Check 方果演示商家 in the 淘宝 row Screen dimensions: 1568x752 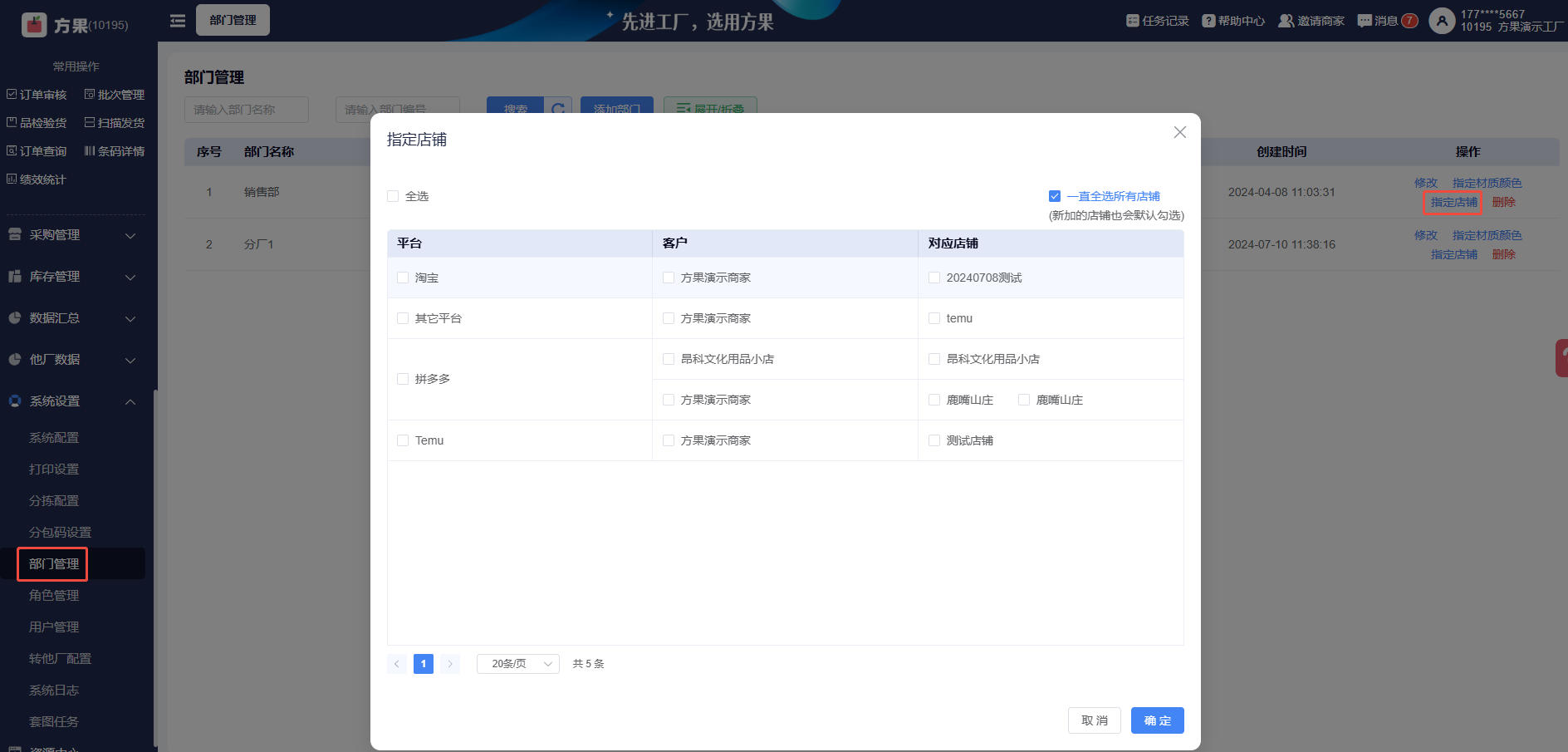[x=669, y=278]
